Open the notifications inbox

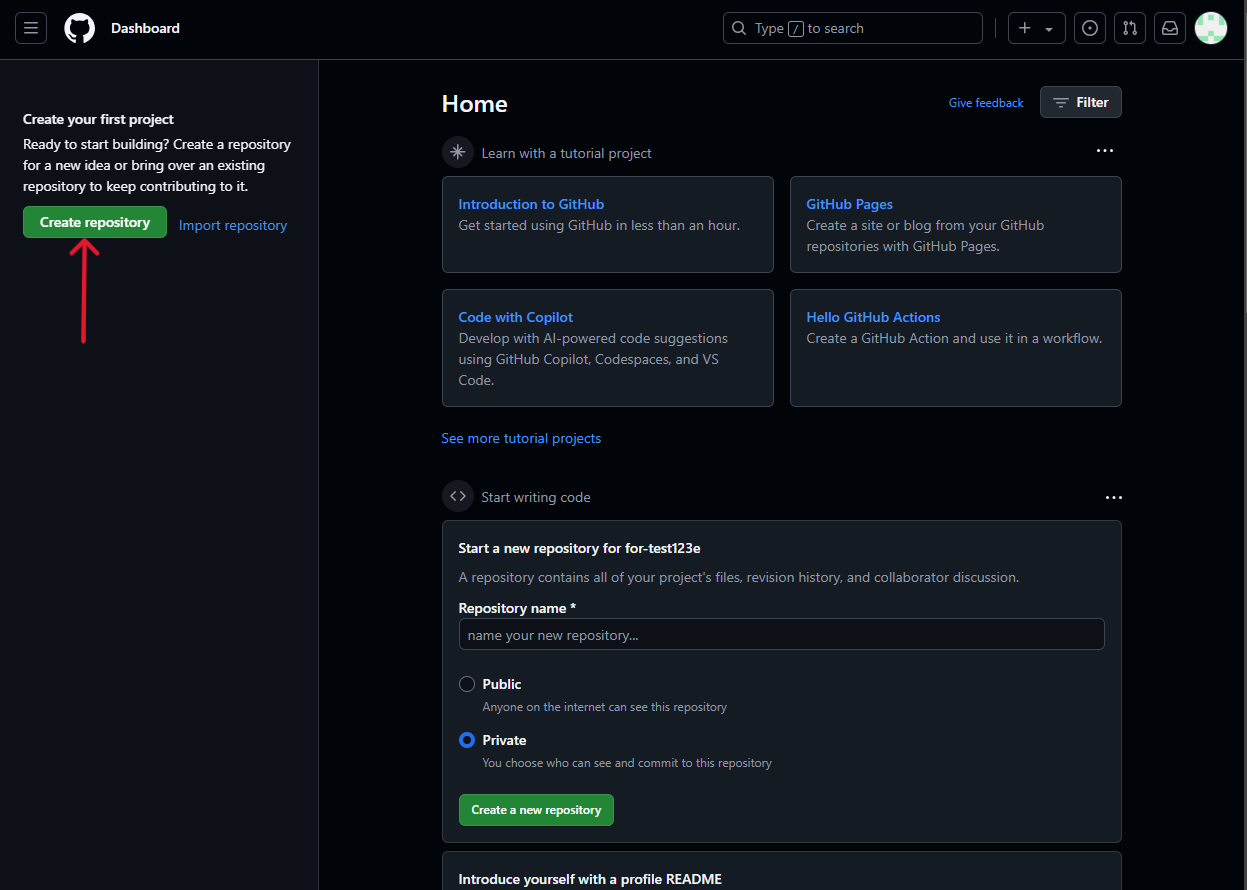pos(1169,28)
